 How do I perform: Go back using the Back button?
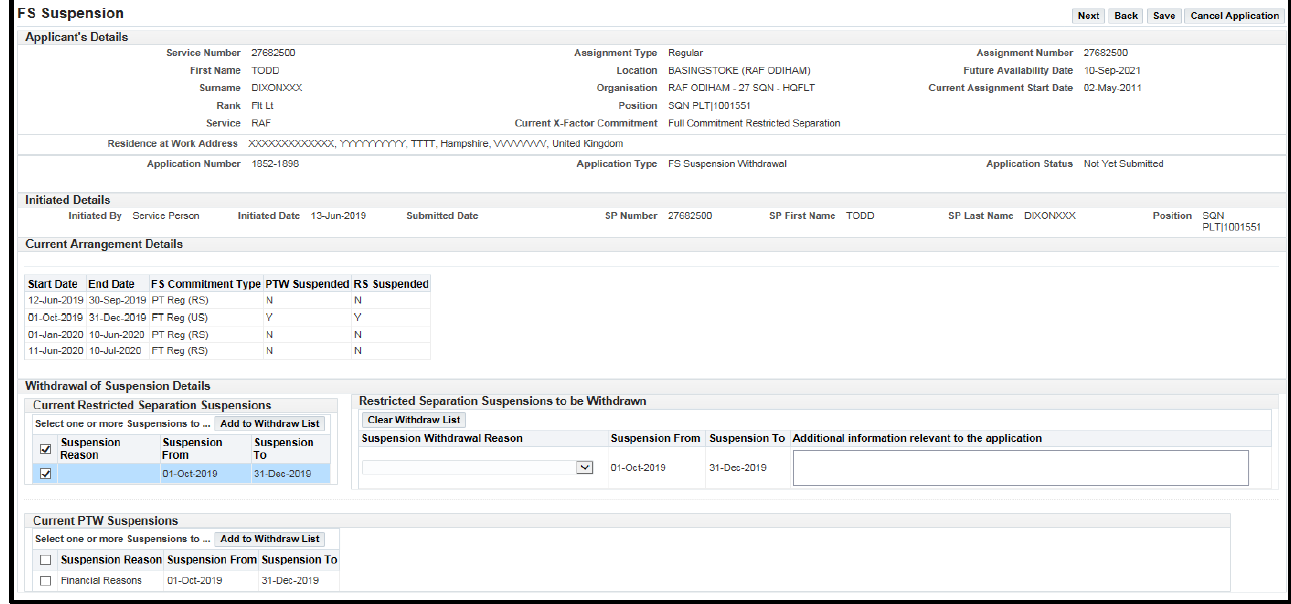tap(1126, 16)
